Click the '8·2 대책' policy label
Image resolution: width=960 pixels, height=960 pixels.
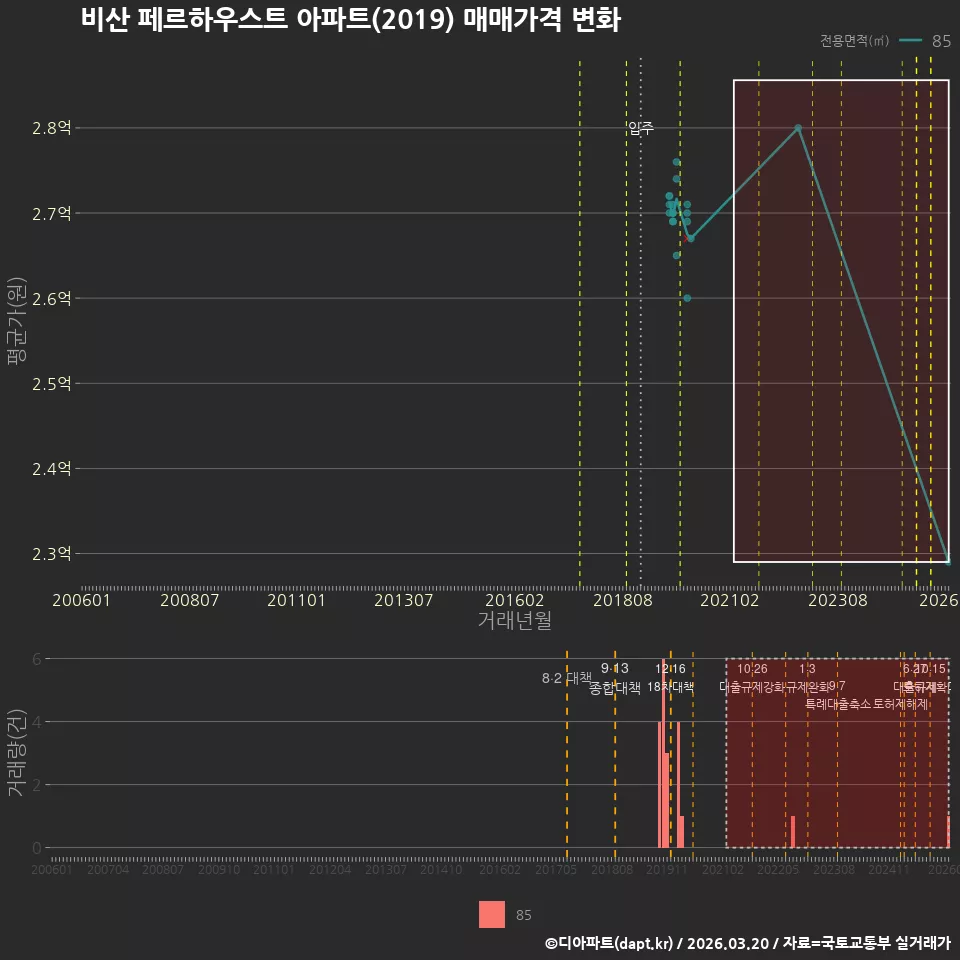566,678
